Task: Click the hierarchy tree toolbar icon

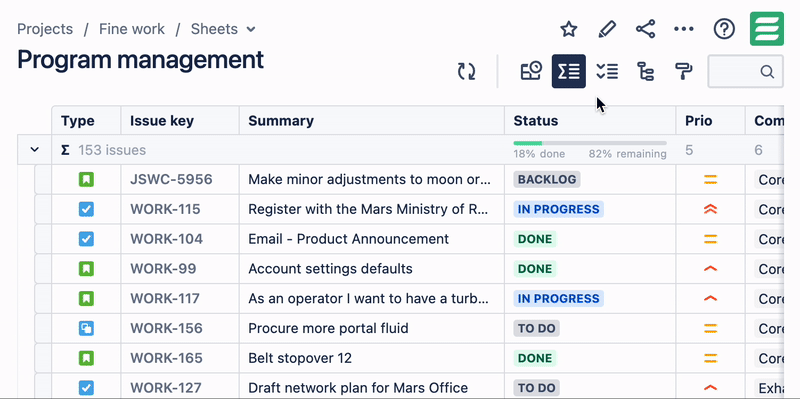Action: pos(645,71)
